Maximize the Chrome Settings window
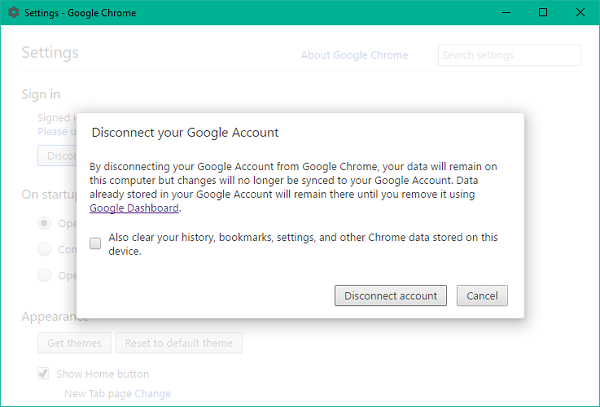600x407 pixels. 543,13
